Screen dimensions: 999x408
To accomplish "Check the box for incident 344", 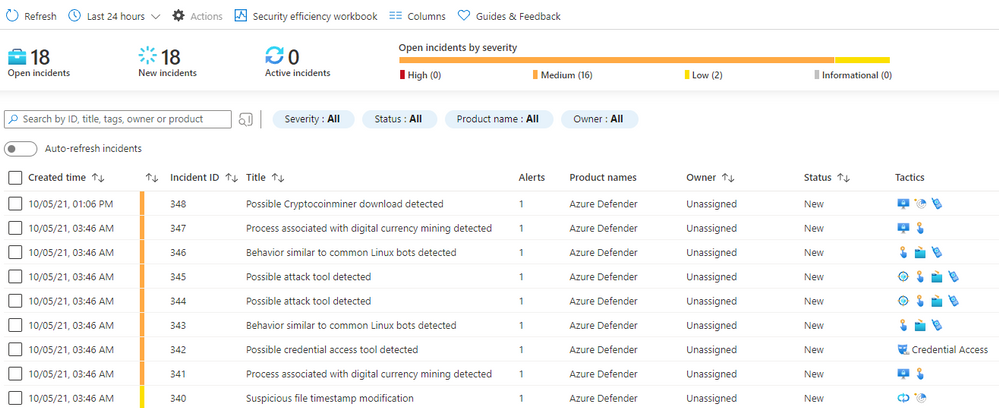I will 15,301.
